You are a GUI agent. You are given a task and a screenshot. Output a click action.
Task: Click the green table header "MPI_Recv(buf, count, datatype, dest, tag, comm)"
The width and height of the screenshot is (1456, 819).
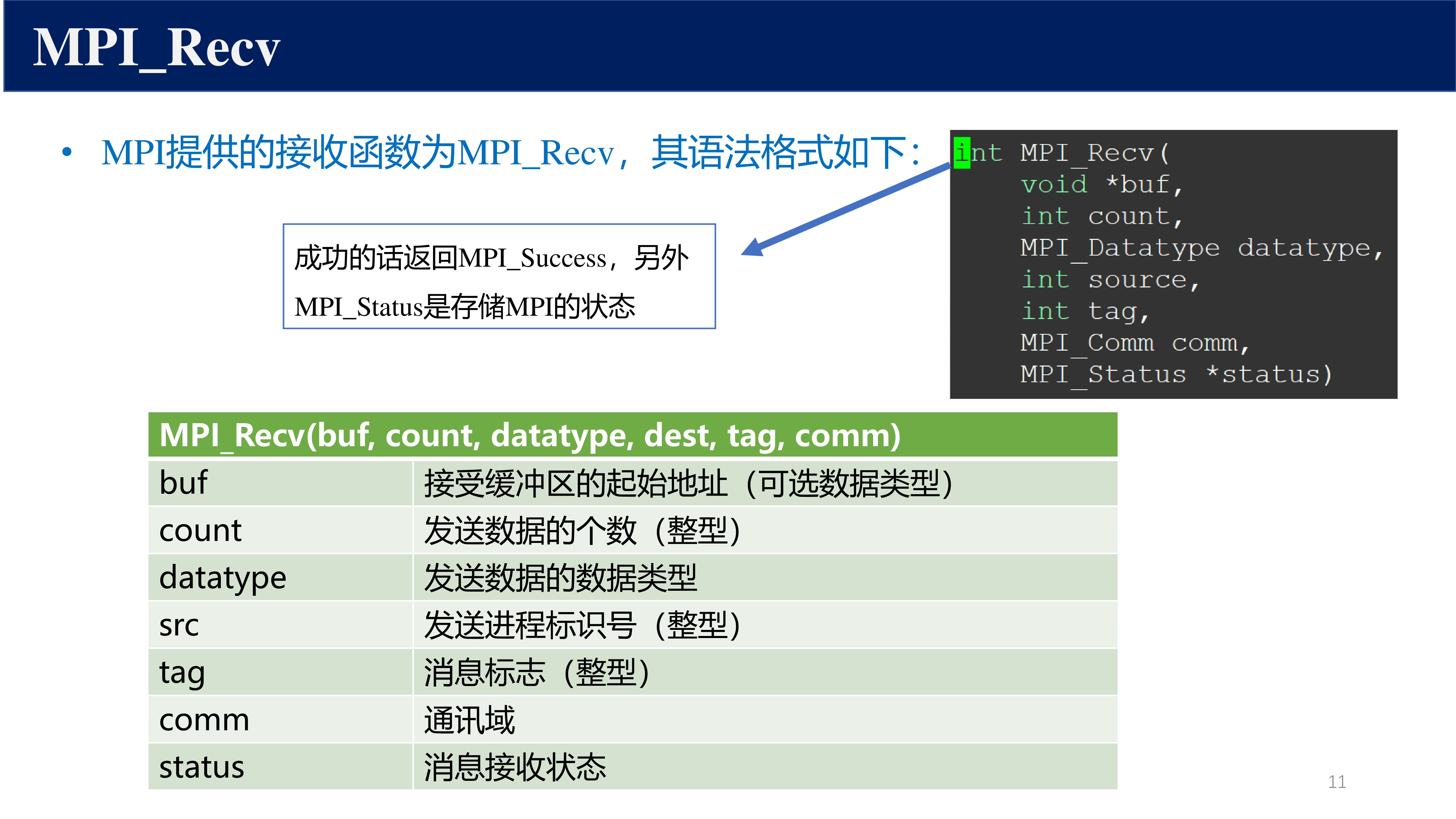tap(632, 435)
